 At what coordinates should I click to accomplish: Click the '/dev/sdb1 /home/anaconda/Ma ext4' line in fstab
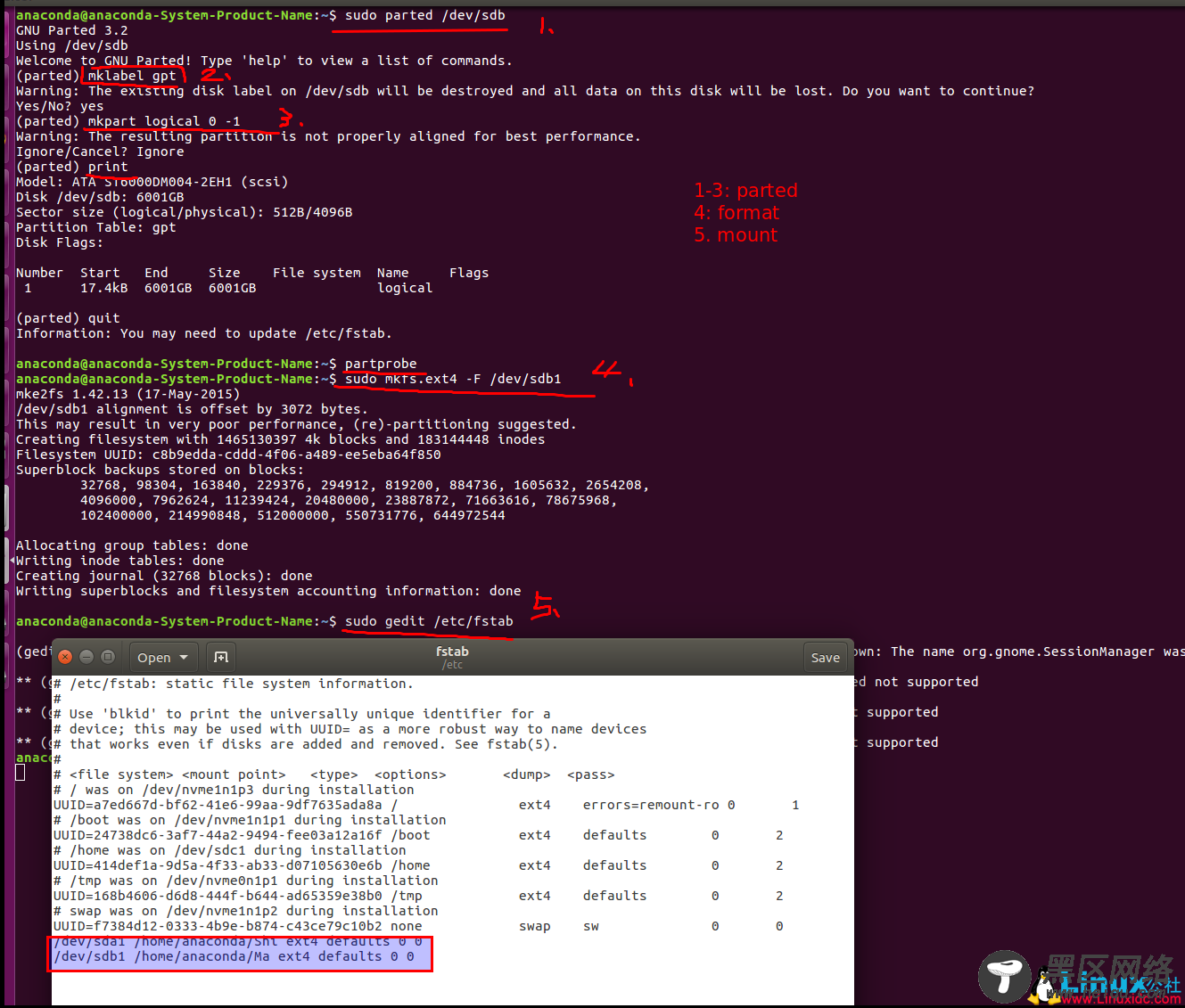tap(234, 956)
